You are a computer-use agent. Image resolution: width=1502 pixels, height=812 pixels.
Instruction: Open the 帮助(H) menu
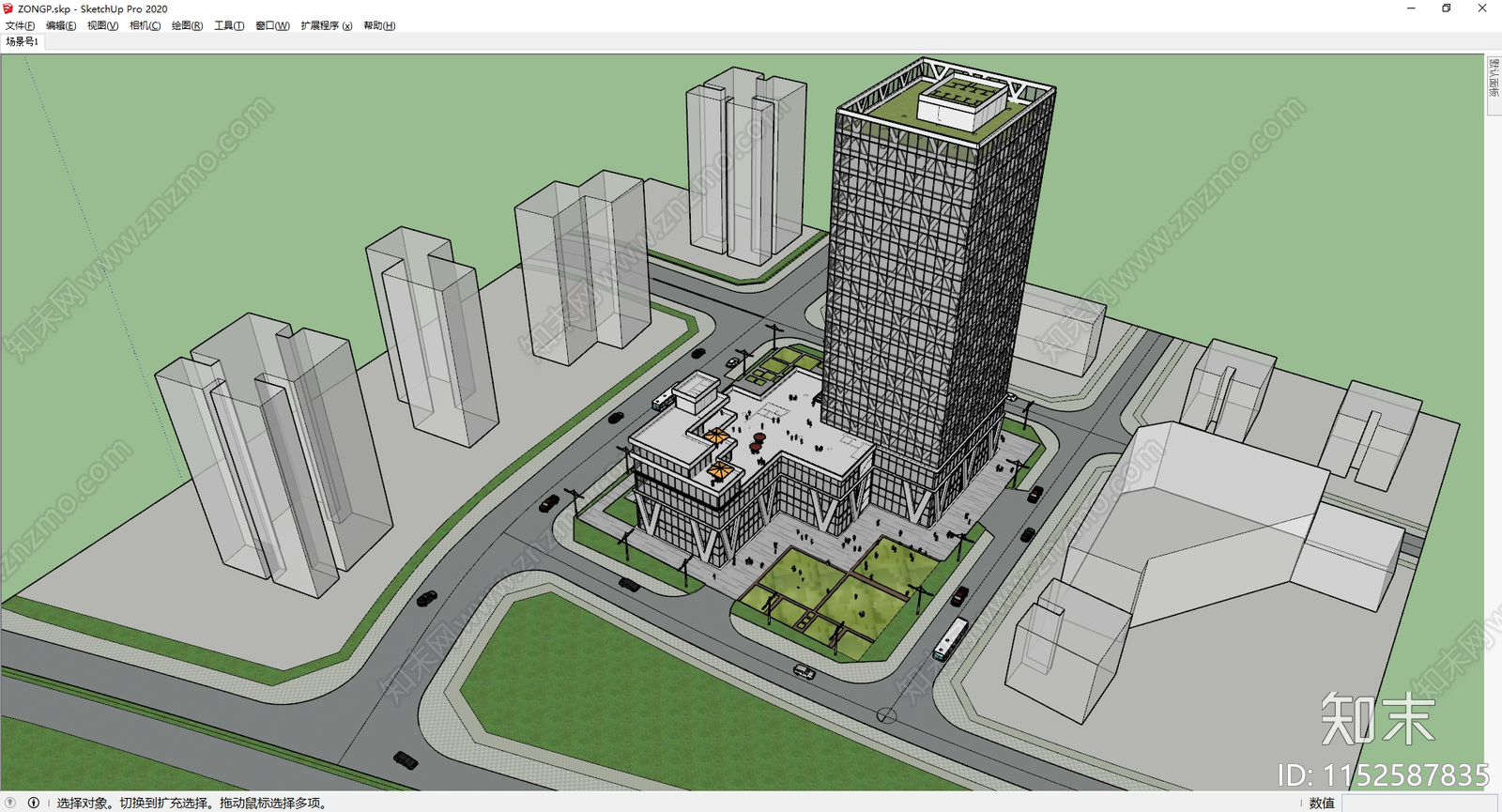(379, 25)
